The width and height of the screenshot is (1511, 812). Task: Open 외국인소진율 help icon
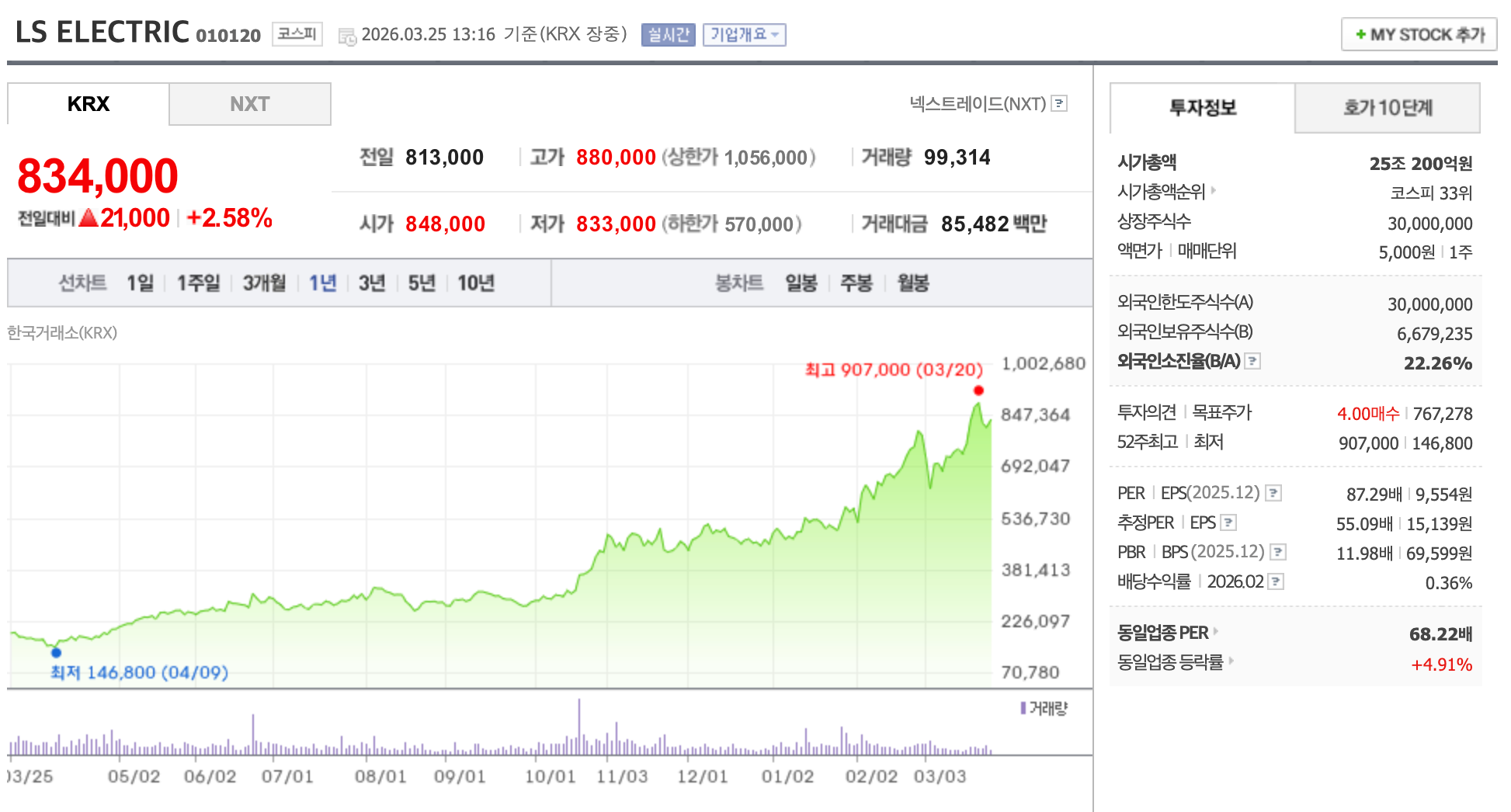tap(1252, 361)
